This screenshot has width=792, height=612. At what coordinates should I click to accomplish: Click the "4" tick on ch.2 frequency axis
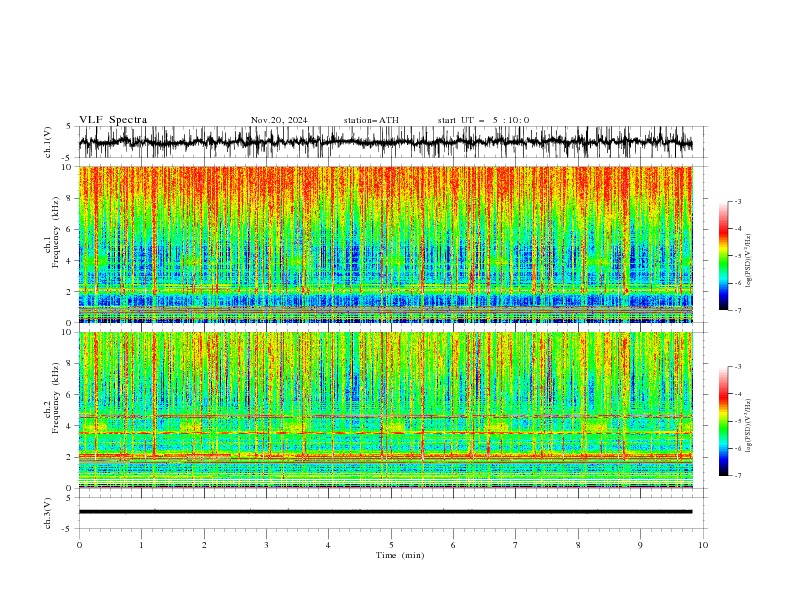[70, 426]
